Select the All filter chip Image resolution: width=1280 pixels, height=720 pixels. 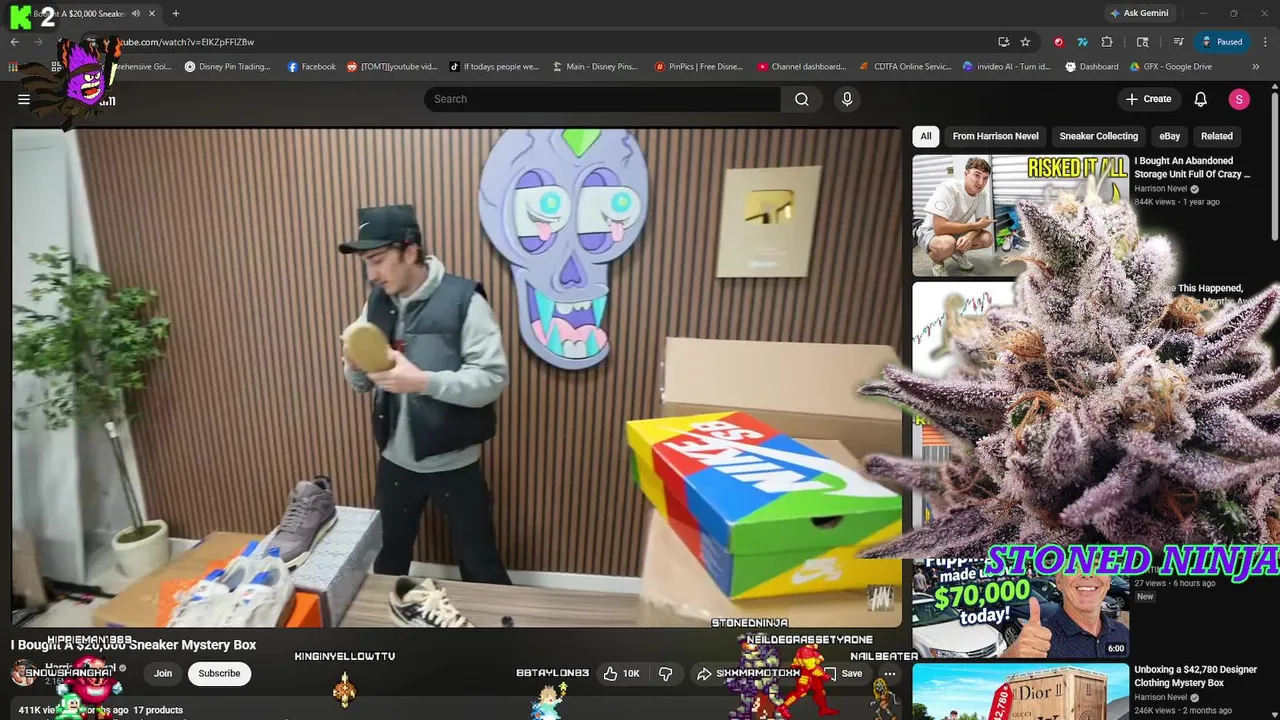pos(926,136)
